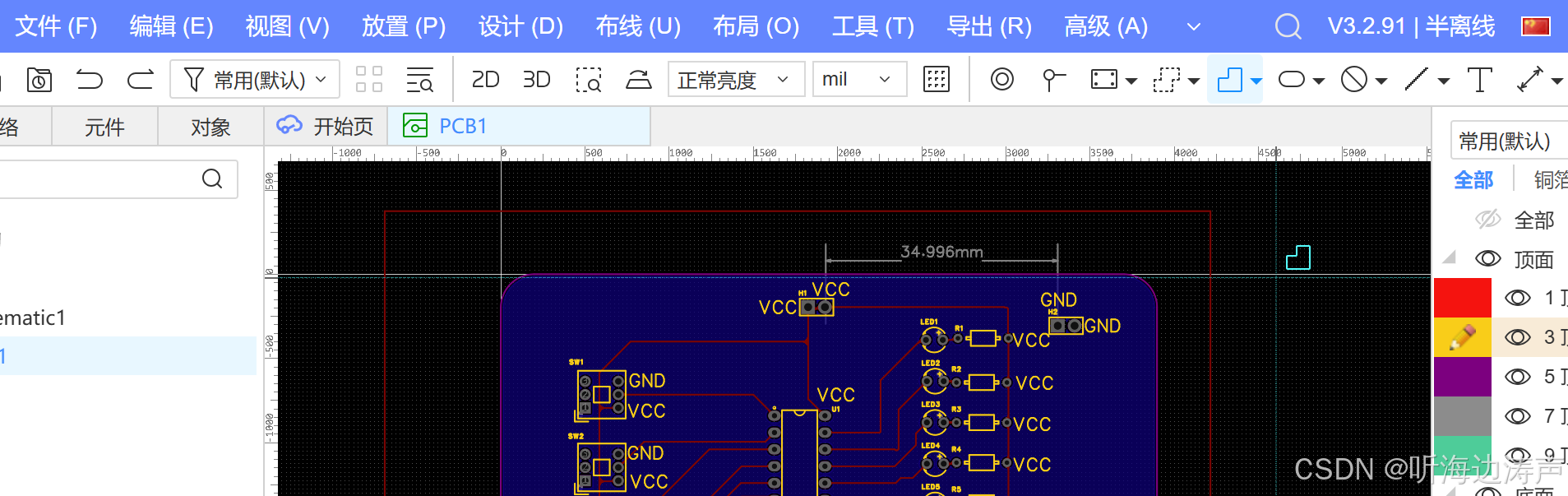Open the mil unit dropdown
This screenshot has width=1568, height=496.
pos(859,80)
